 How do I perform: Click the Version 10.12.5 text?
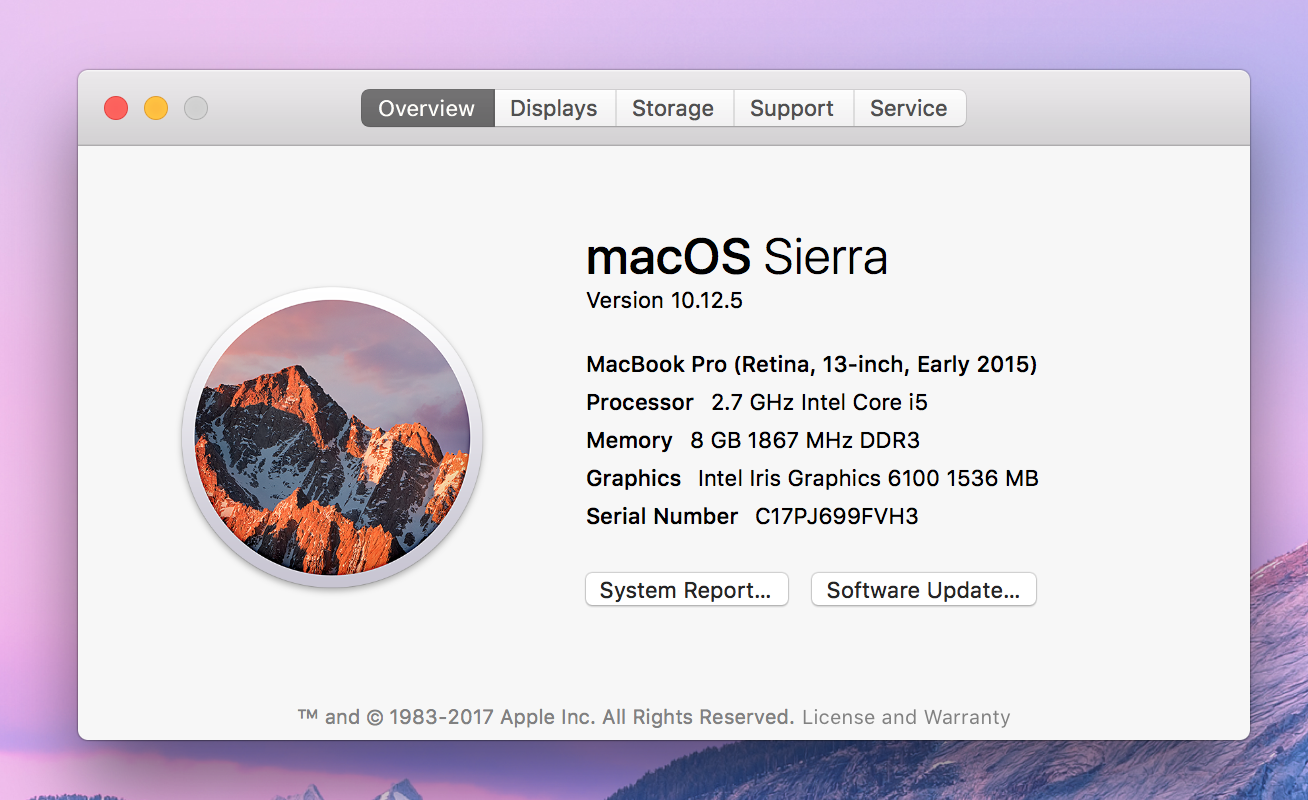664,300
